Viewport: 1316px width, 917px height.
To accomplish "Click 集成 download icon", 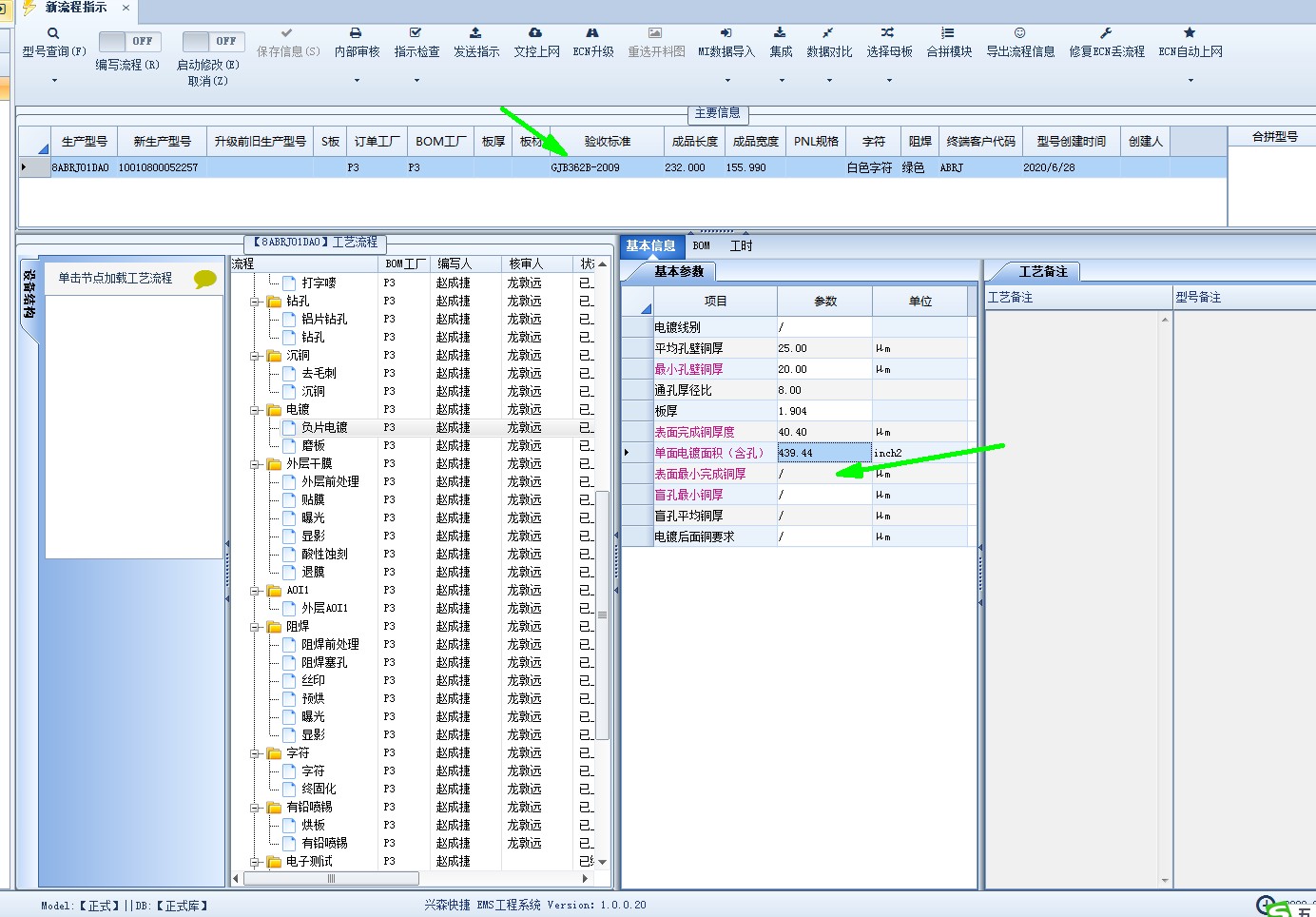I will point(780,33).
